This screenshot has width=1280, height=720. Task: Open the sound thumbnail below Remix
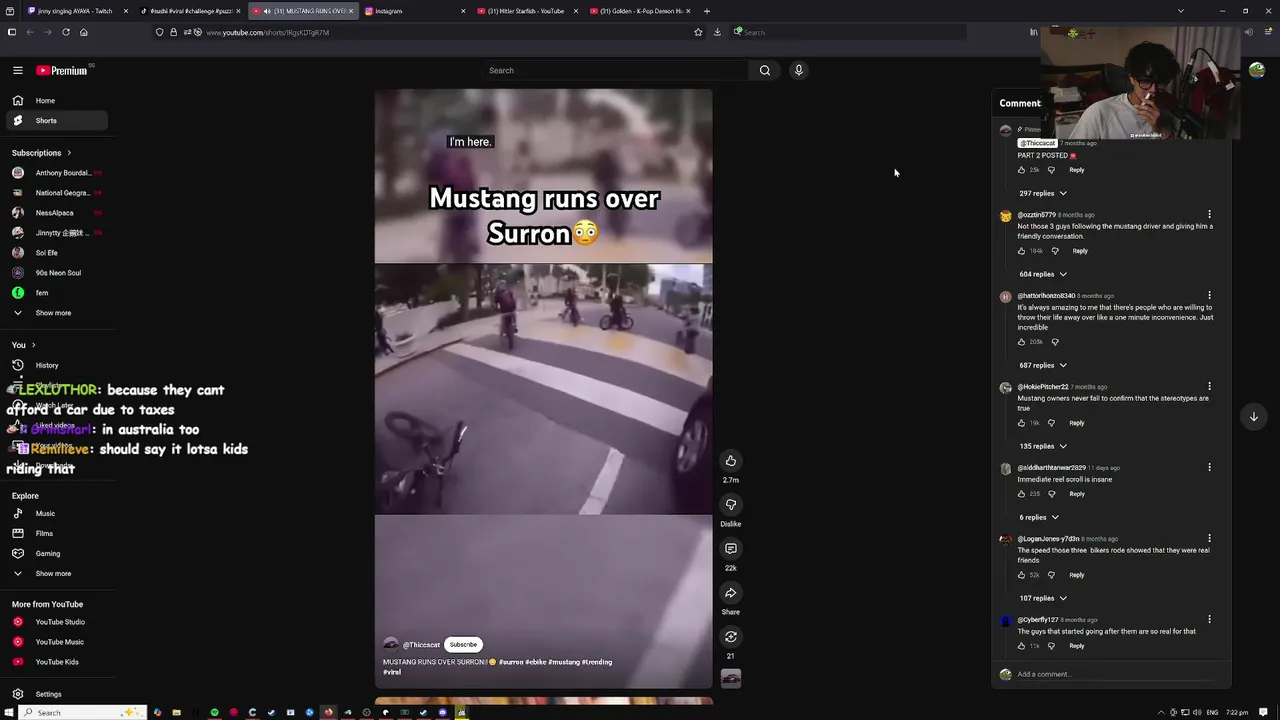tap(731, 679)
